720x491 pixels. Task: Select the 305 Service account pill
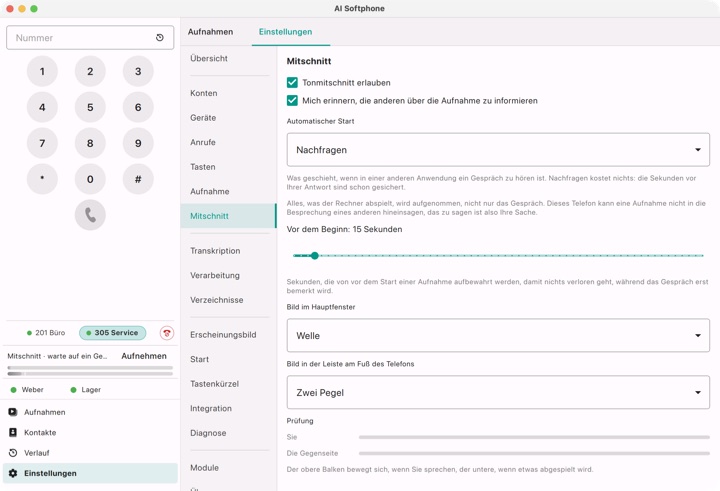[x=112, y=333]
